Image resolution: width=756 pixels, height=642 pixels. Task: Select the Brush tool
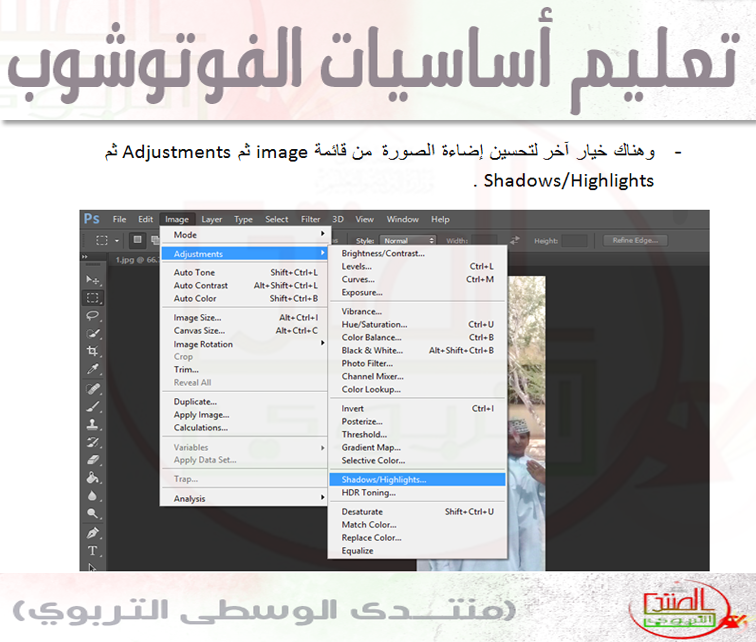point(93,406)
